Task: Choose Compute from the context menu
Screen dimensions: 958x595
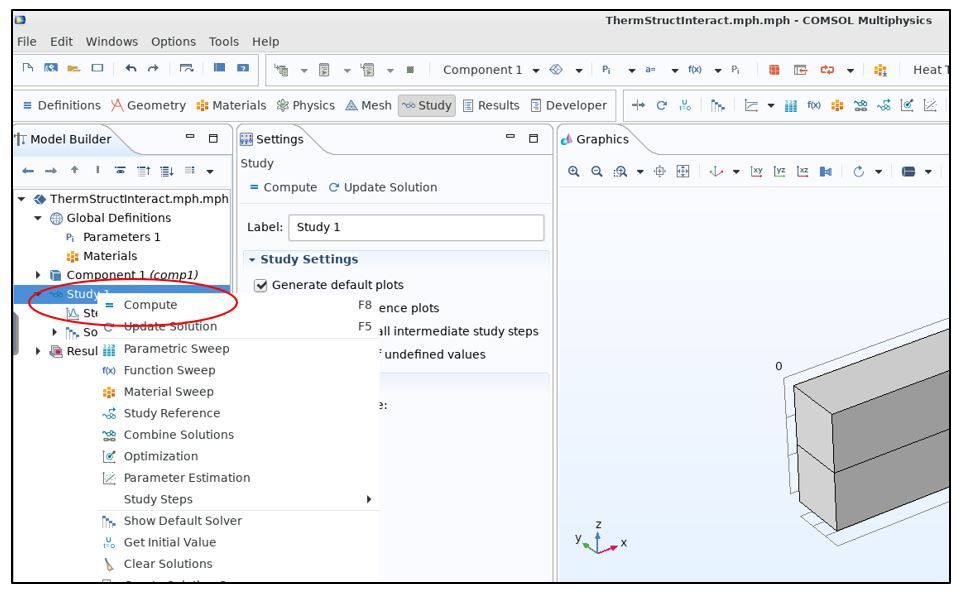Action: pyautogui.click(x=238, y=305)
